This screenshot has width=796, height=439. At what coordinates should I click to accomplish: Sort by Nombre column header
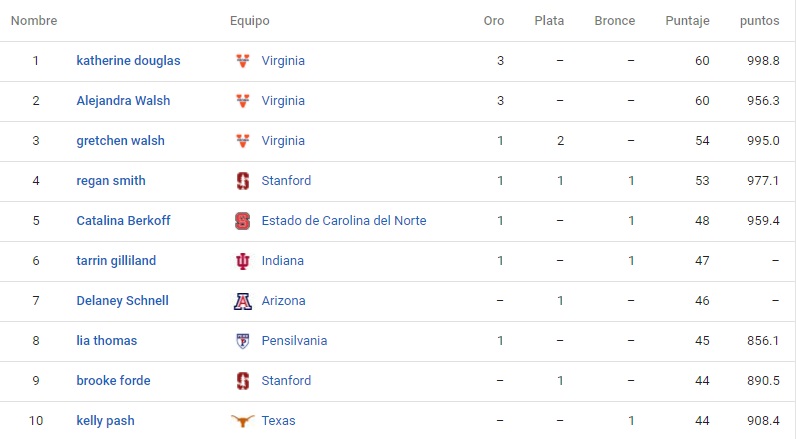pyautogui.click(x=34, y=21)
